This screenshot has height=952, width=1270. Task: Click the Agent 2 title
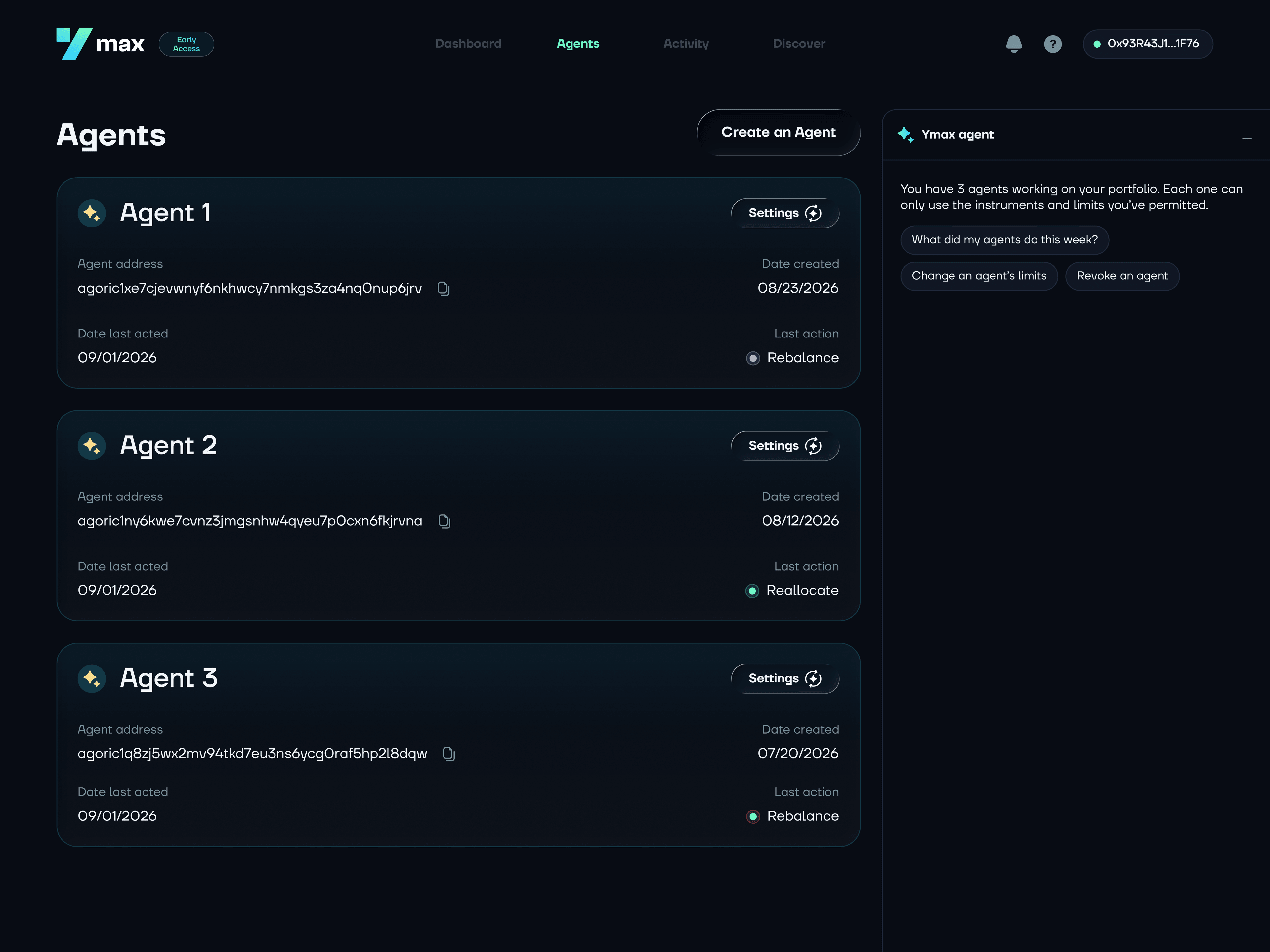click(168, 446)
